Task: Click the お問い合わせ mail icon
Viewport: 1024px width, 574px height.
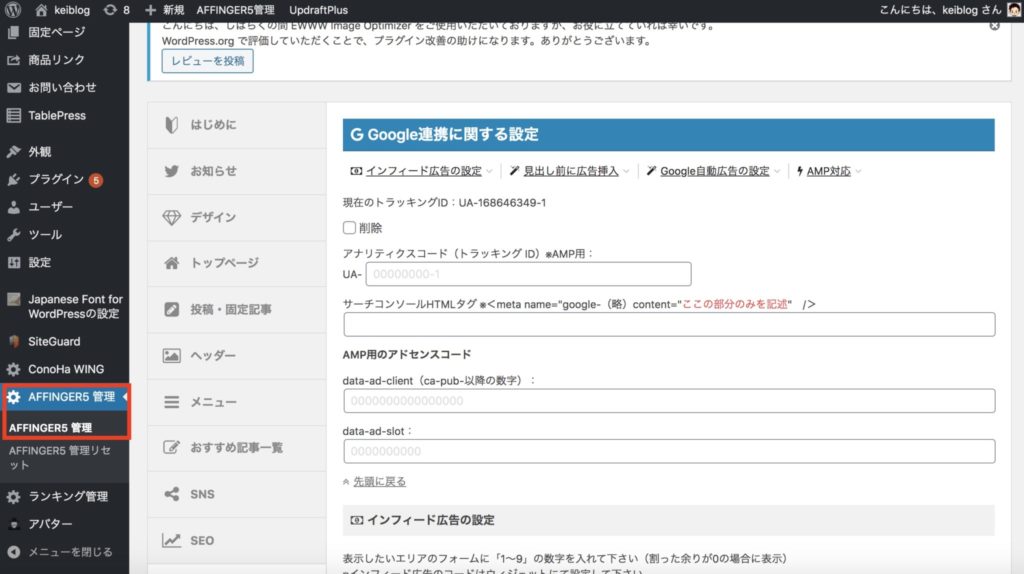Action: [14, 88]
